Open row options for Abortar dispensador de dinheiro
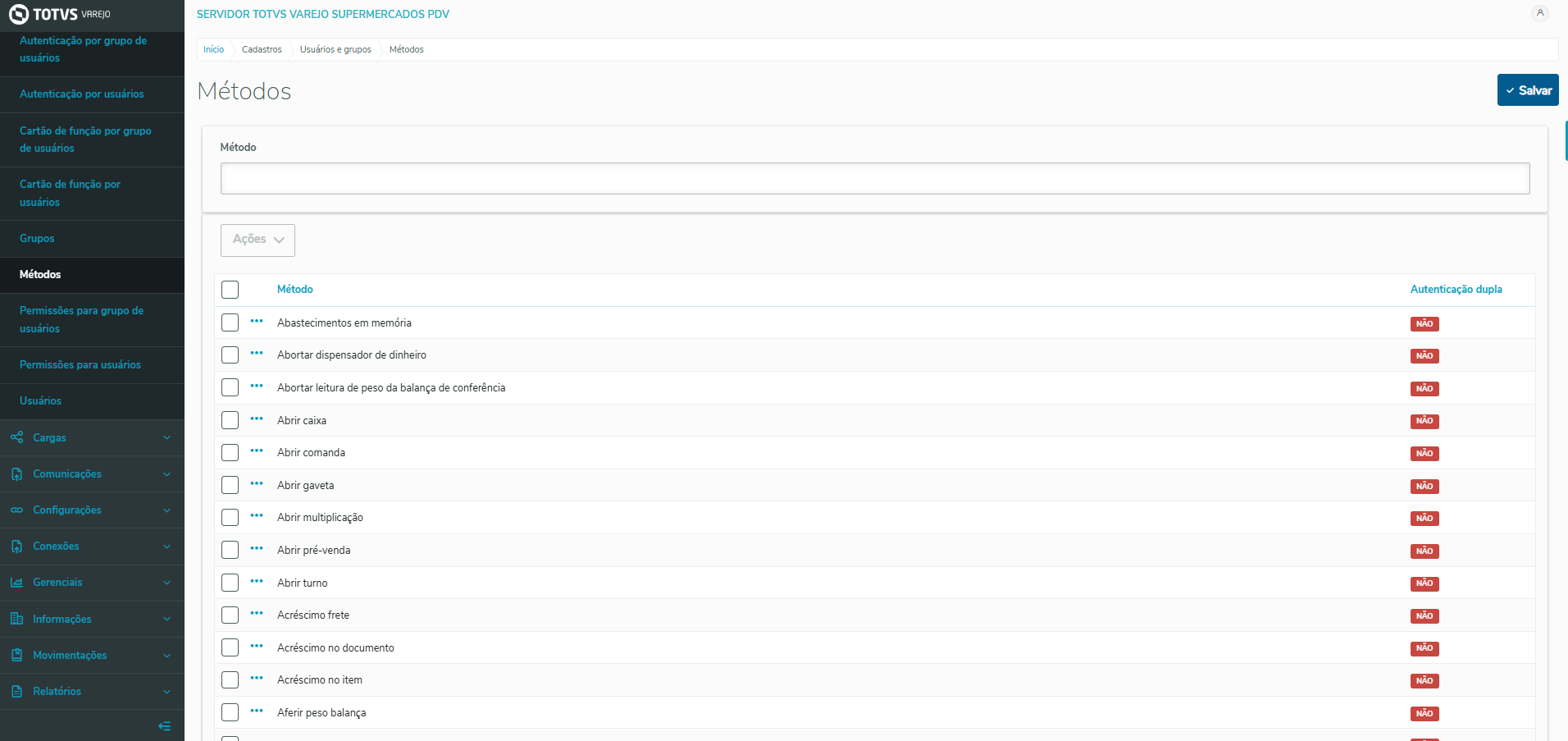 tap(257, 353)
